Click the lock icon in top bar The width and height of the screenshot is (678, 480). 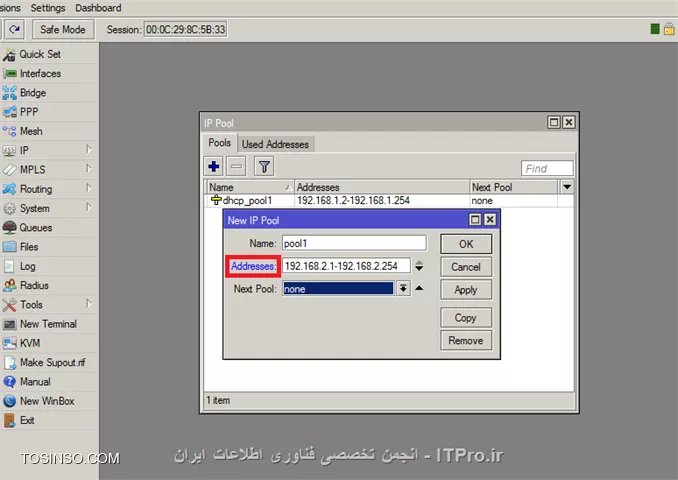coord(669,29)
